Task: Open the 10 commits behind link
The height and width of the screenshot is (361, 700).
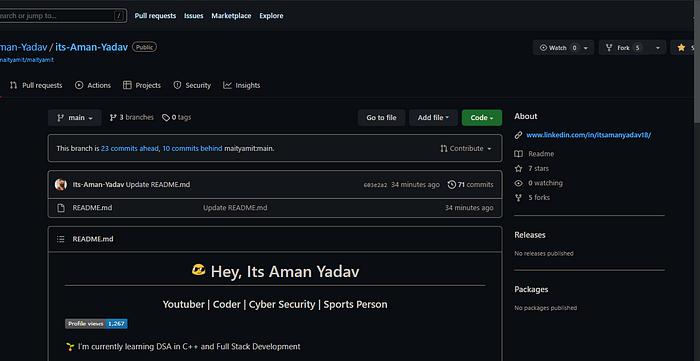Action: click(x=192, y=148)
